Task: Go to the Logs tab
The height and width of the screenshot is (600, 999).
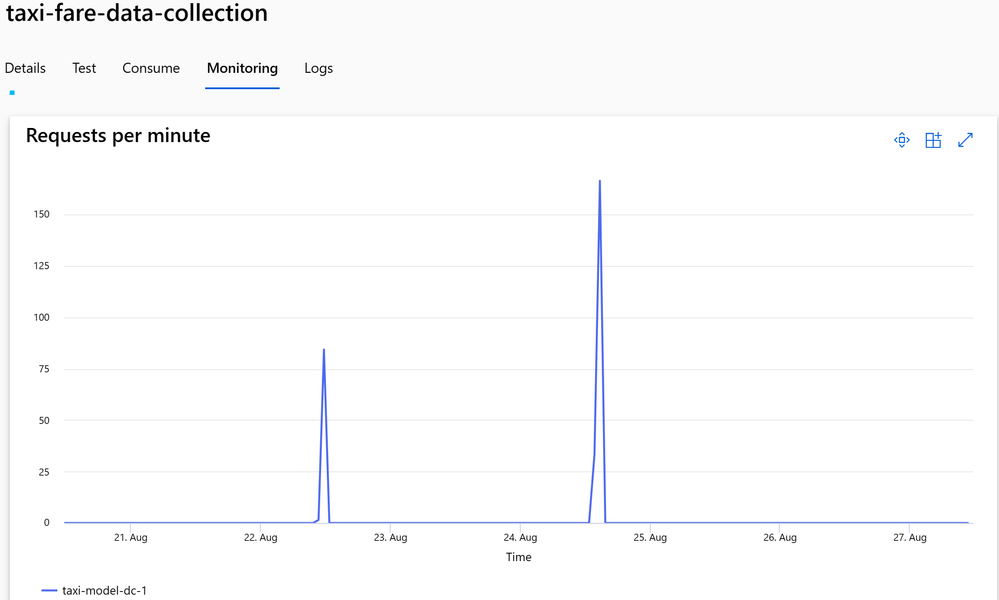Action: [318, 68]
